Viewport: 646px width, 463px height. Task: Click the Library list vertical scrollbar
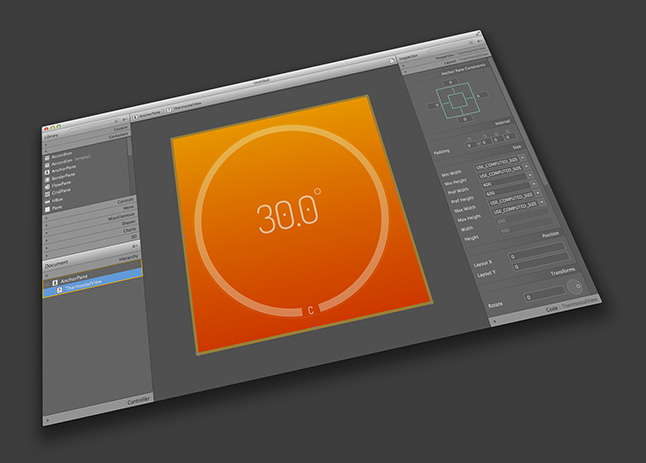(x=130, y=147)
